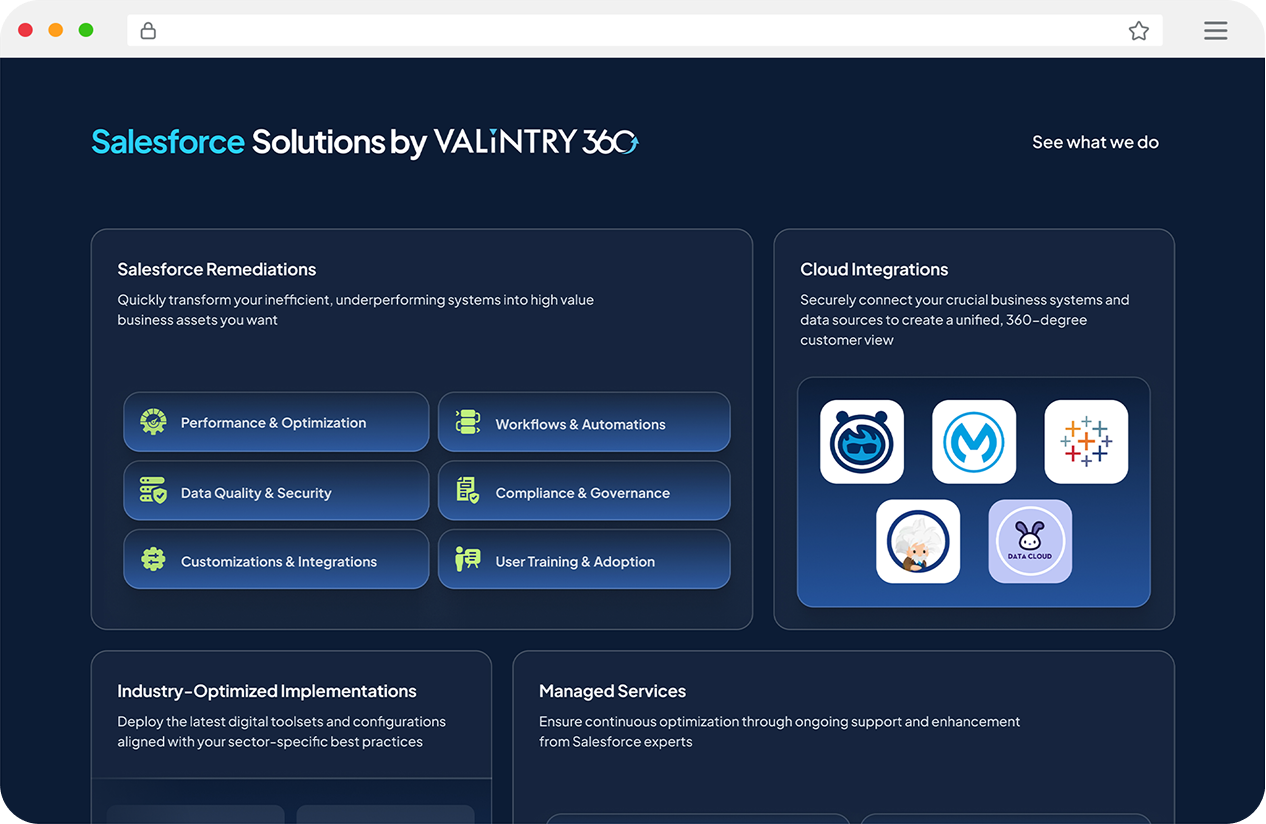Select the Compliance & Governance button

(x=584, y=490)
